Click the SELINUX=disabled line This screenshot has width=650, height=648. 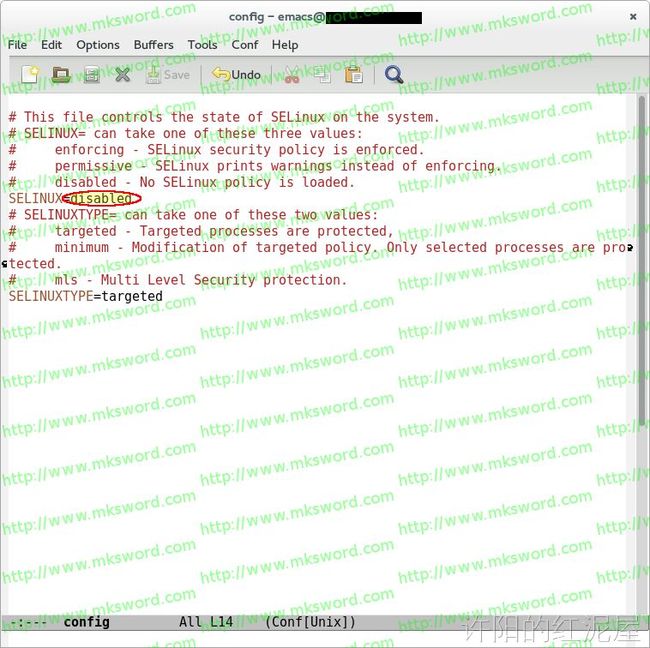coord(70,199)
